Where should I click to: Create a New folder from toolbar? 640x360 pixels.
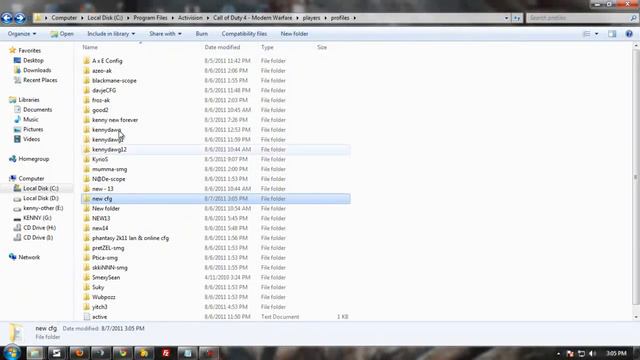(294, 34)
